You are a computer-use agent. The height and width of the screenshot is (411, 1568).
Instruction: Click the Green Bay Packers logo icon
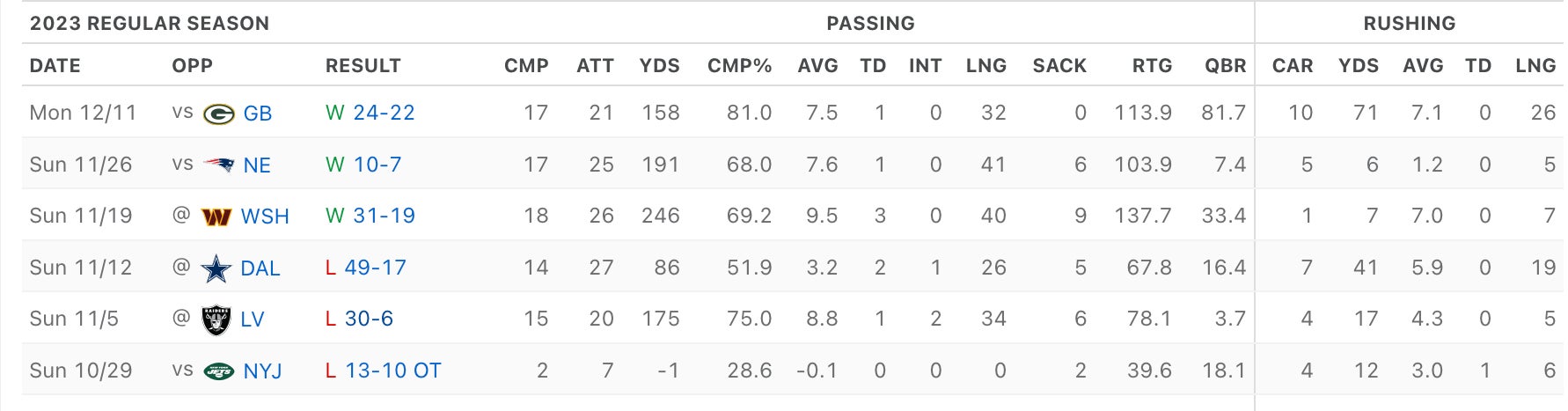tap(218, 114)
